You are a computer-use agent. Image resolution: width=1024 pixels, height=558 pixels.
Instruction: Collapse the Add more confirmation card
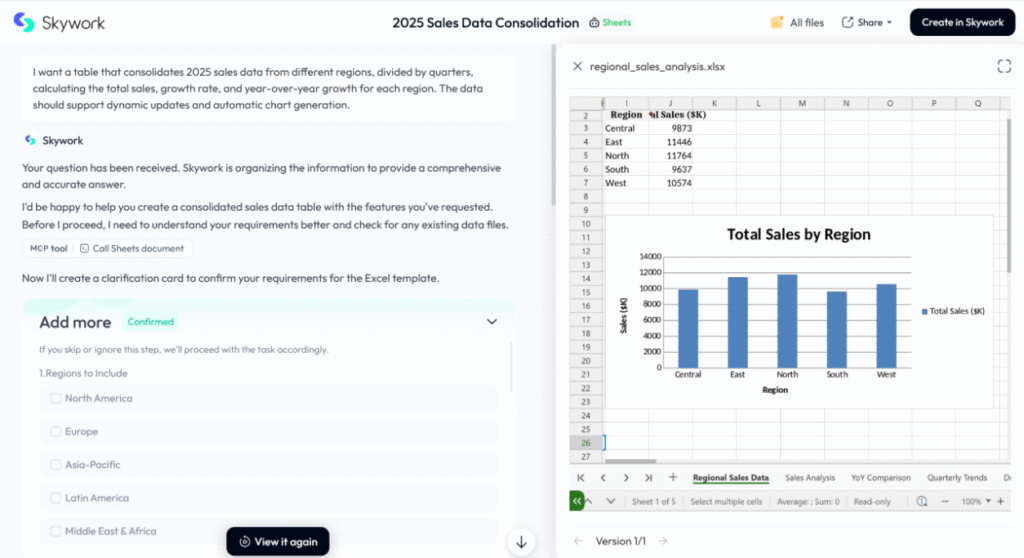click(491, 322)
